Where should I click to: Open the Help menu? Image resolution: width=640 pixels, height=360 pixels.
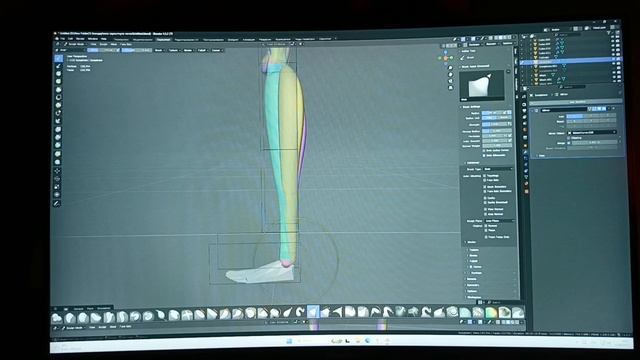coord(104,39)
